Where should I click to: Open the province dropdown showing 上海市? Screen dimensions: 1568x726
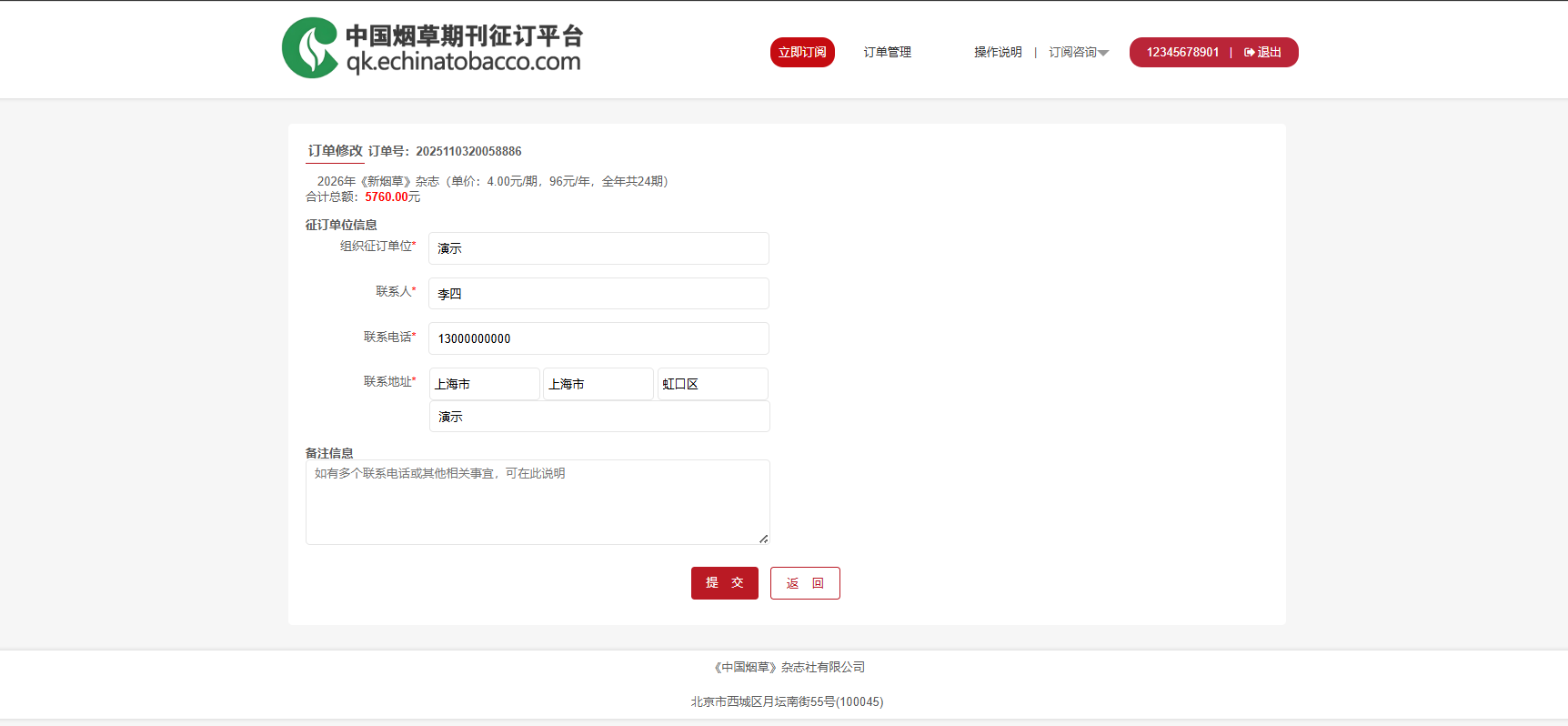(484, 384)
